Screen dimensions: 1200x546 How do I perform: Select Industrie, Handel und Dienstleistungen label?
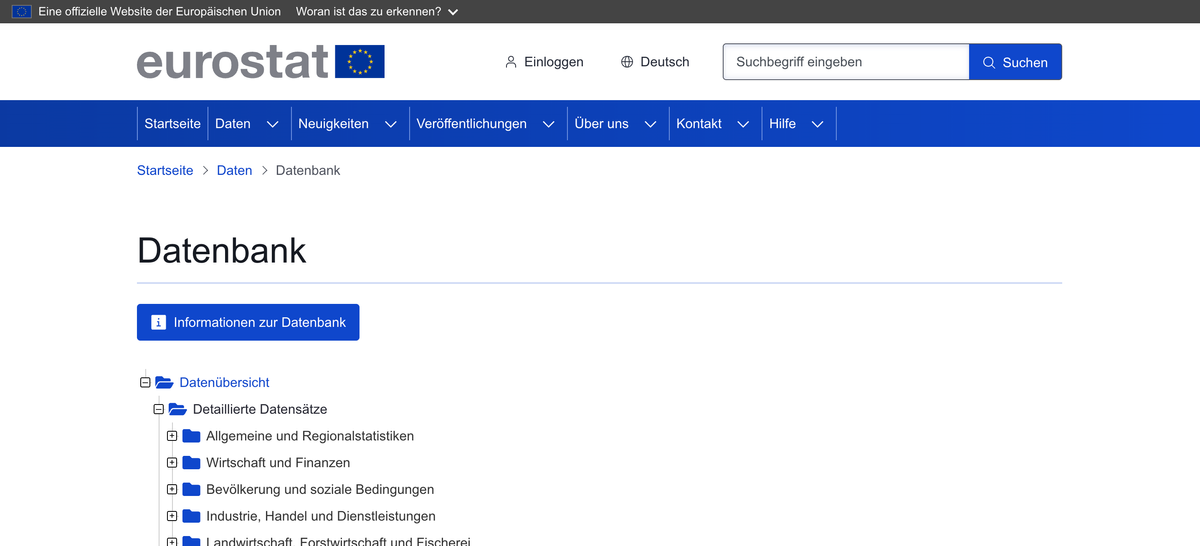(321, 516)
